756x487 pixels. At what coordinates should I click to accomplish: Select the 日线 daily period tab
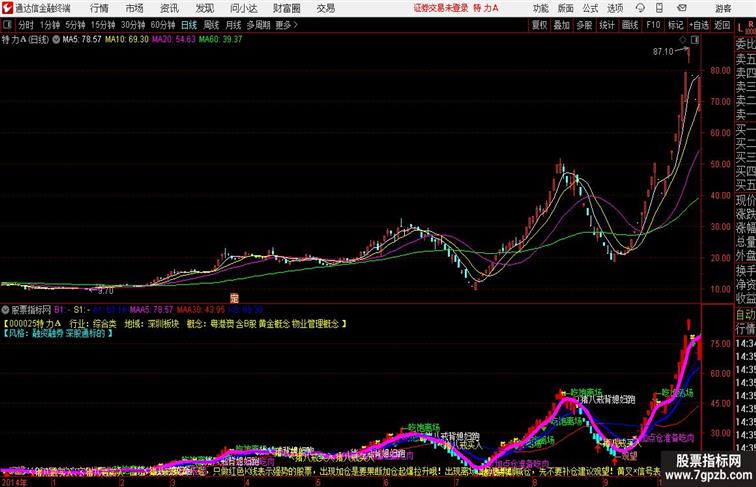[189, 25]
